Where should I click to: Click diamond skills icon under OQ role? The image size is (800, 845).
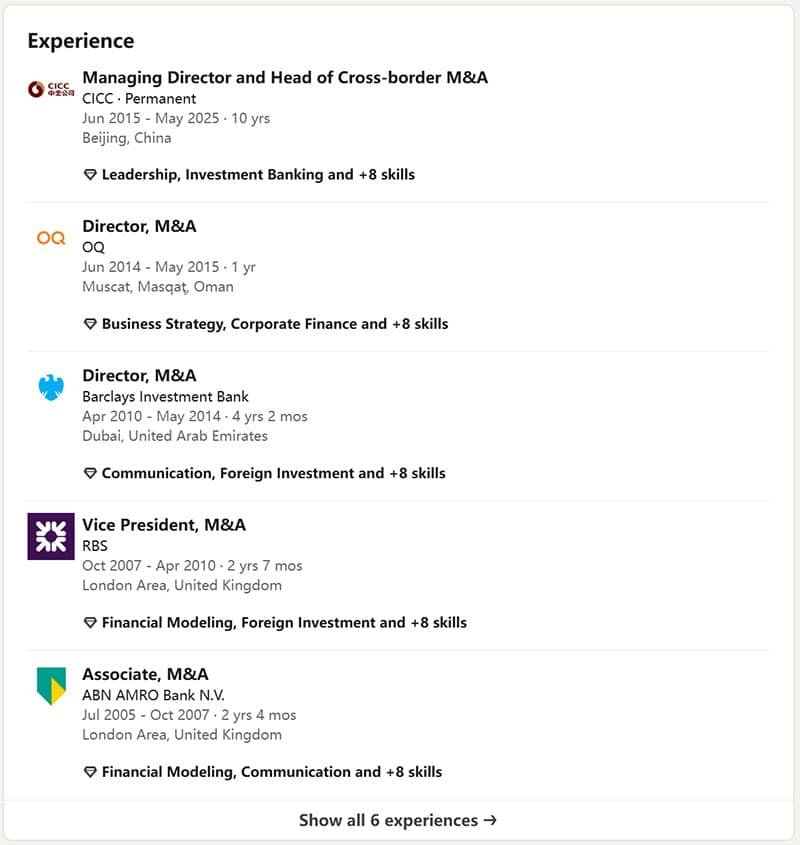point(90,324)
